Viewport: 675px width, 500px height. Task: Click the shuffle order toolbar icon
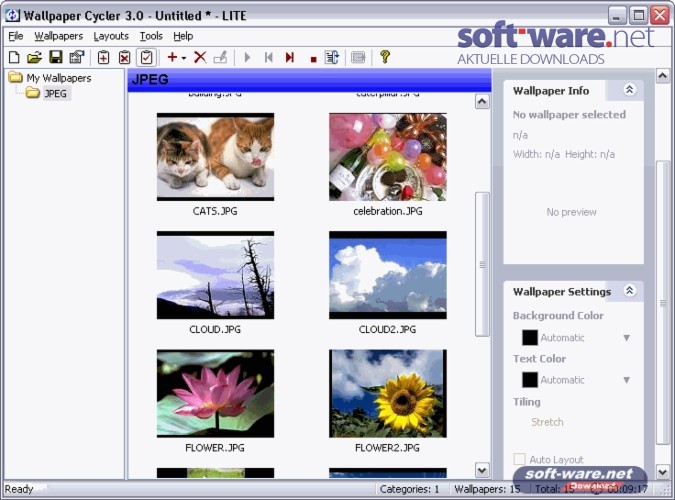332,57
